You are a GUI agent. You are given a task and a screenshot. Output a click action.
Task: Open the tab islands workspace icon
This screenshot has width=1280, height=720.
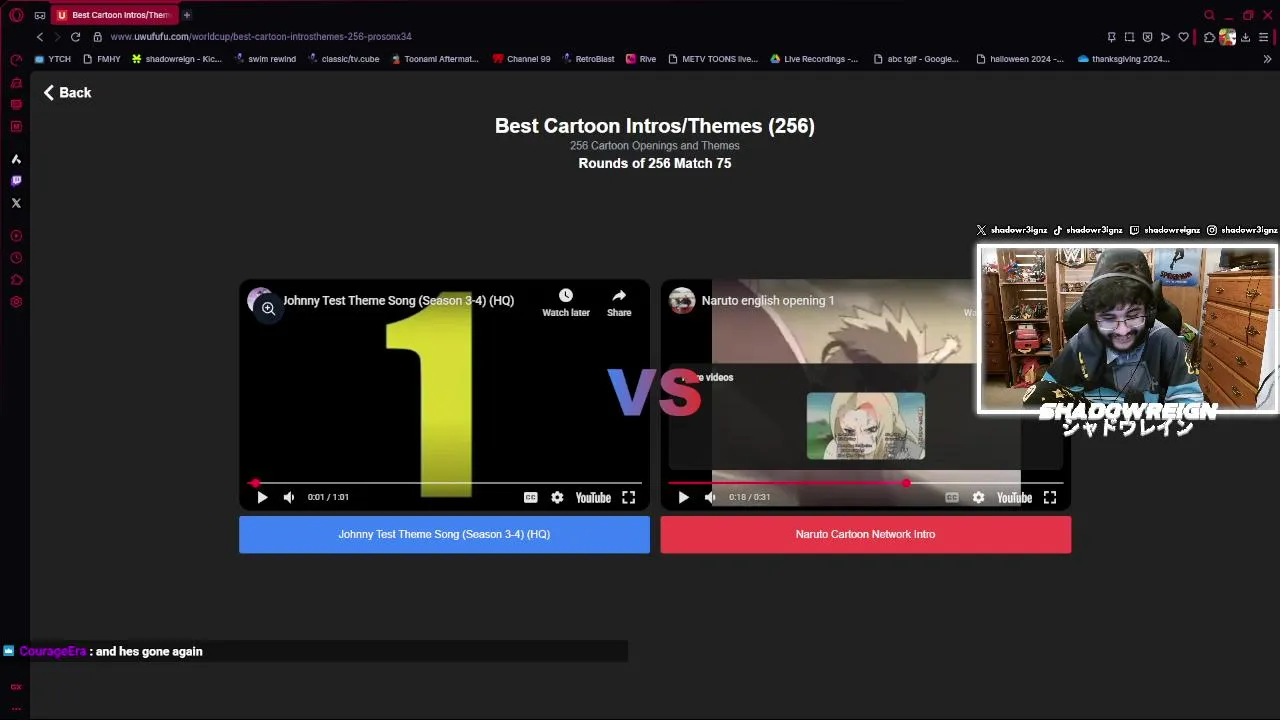(40, 15)
